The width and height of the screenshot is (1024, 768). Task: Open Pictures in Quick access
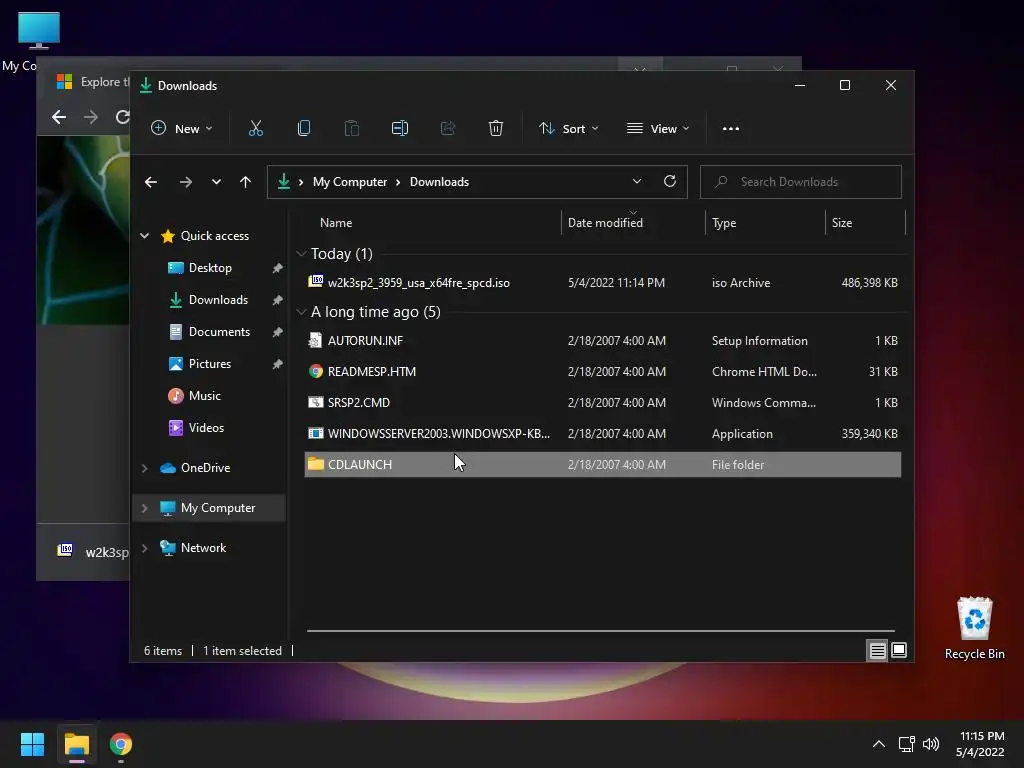click(210, 364)
